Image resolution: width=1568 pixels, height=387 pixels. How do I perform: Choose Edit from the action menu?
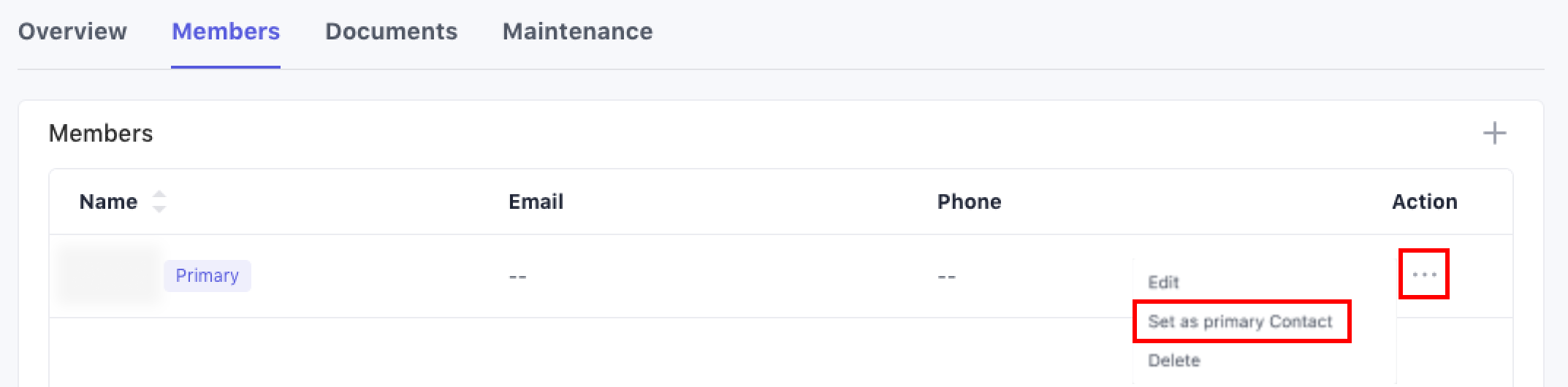pos(1163,283)
